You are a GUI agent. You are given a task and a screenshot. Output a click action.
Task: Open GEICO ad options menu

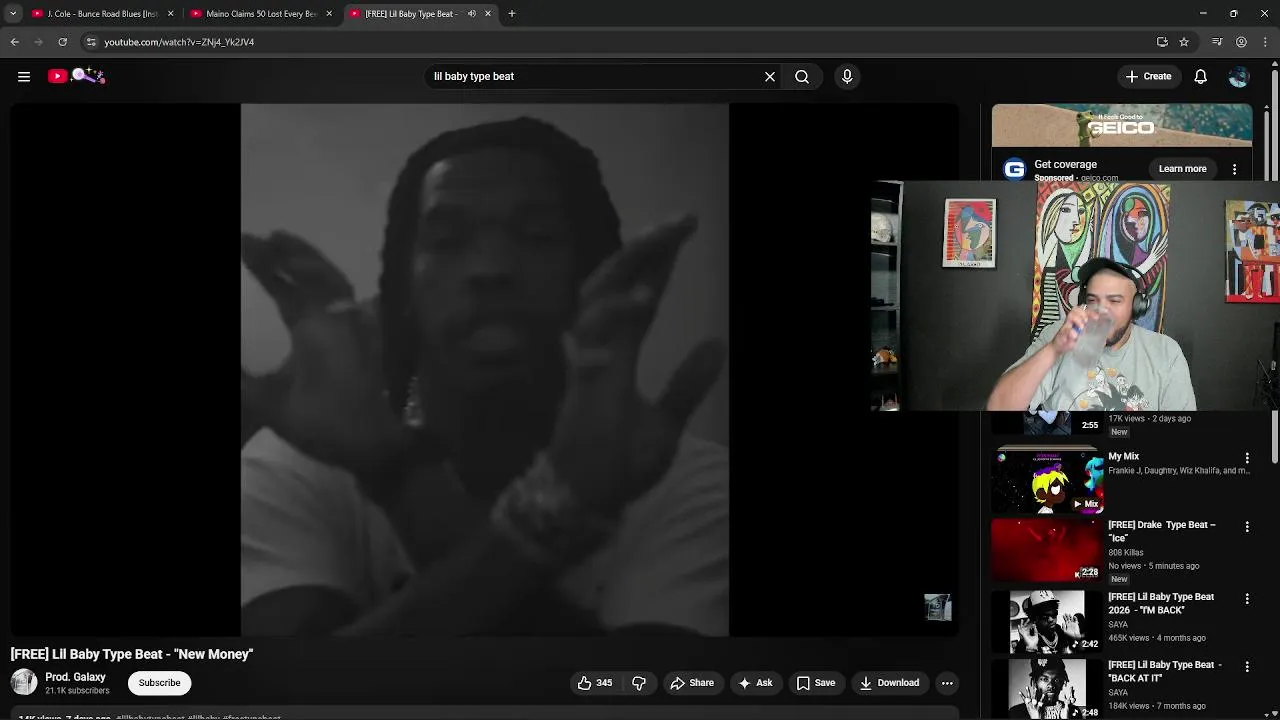(x=1234, y=169)
